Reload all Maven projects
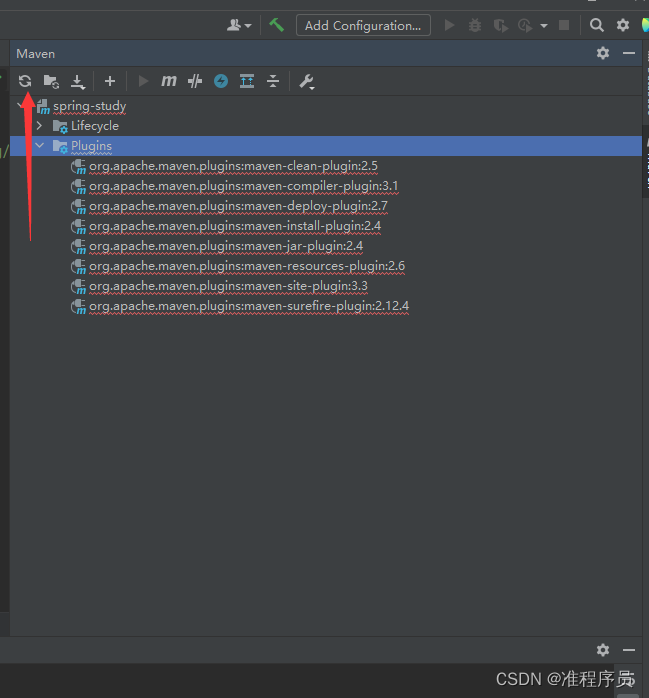 pyautogui.click(x=25, y=81)
